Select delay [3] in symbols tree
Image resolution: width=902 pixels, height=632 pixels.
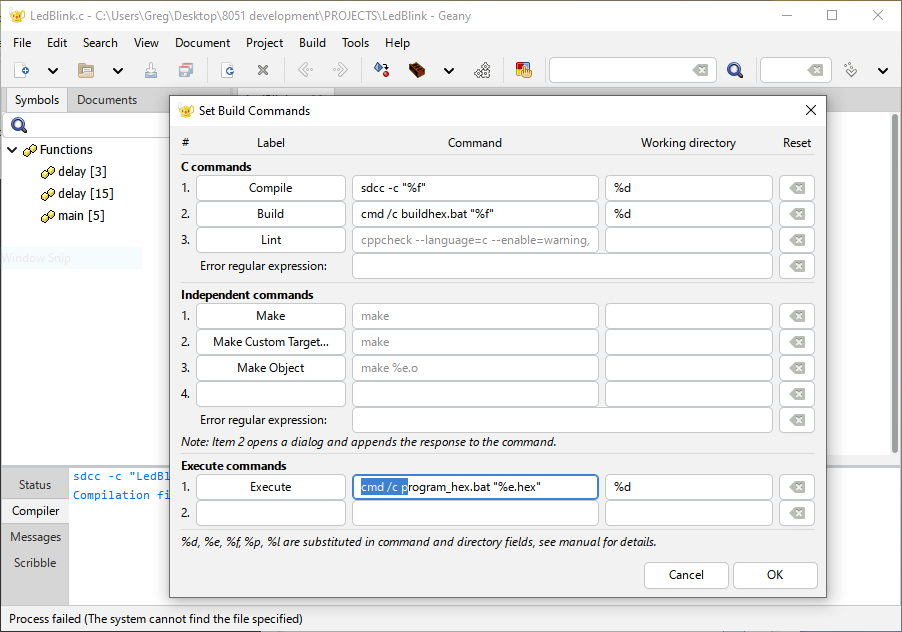click(82, 172)
